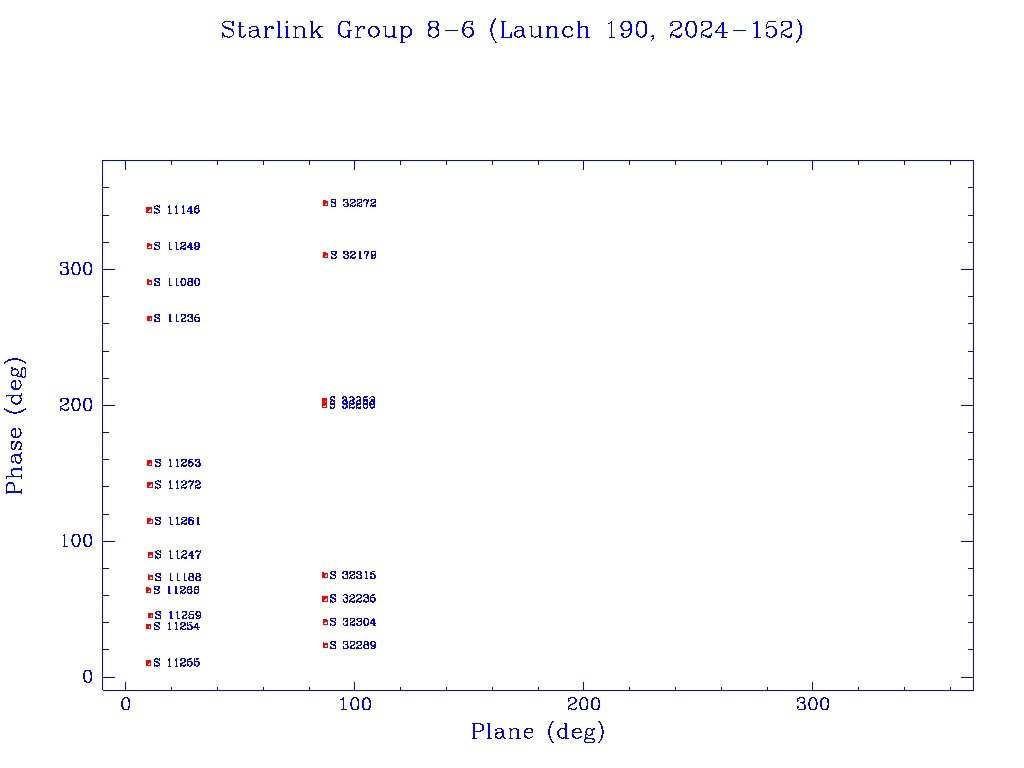Click the satellite label S 11259
The image size is (1024, 768).
[x=178, y=615]
